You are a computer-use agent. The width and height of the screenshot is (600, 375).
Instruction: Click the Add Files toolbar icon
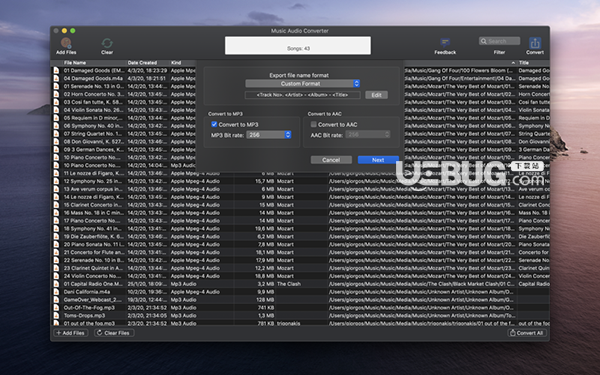coord(66,43)
